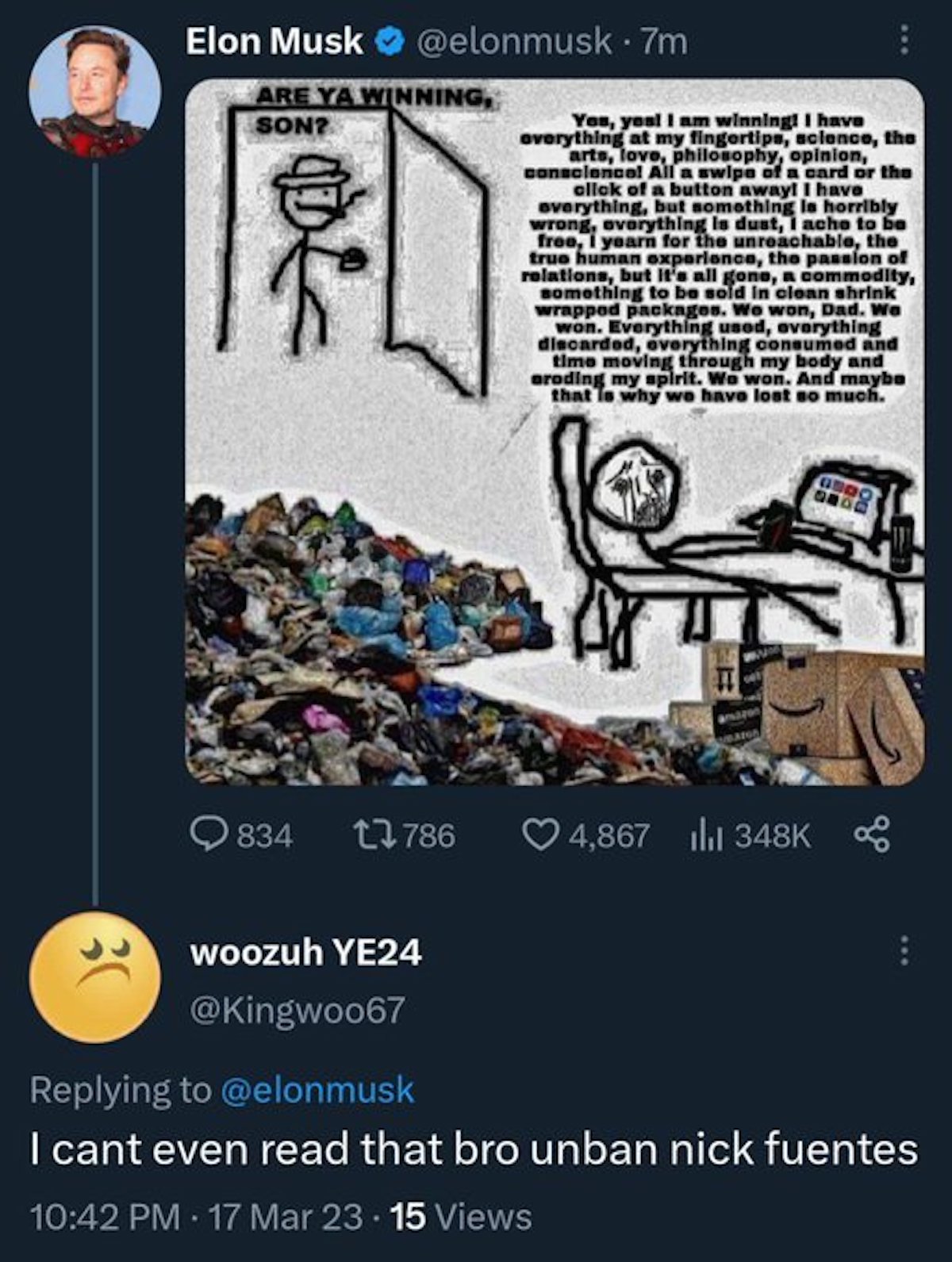Open the tweet via the 7m timestamp

click(664, 42)
